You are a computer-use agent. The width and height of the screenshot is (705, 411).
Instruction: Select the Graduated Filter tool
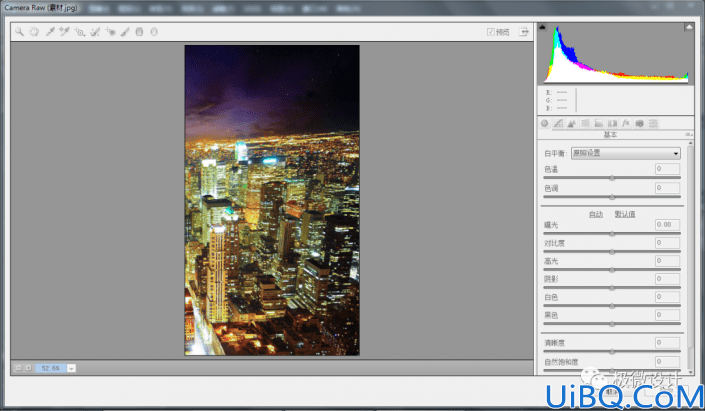tap(139, 31)
